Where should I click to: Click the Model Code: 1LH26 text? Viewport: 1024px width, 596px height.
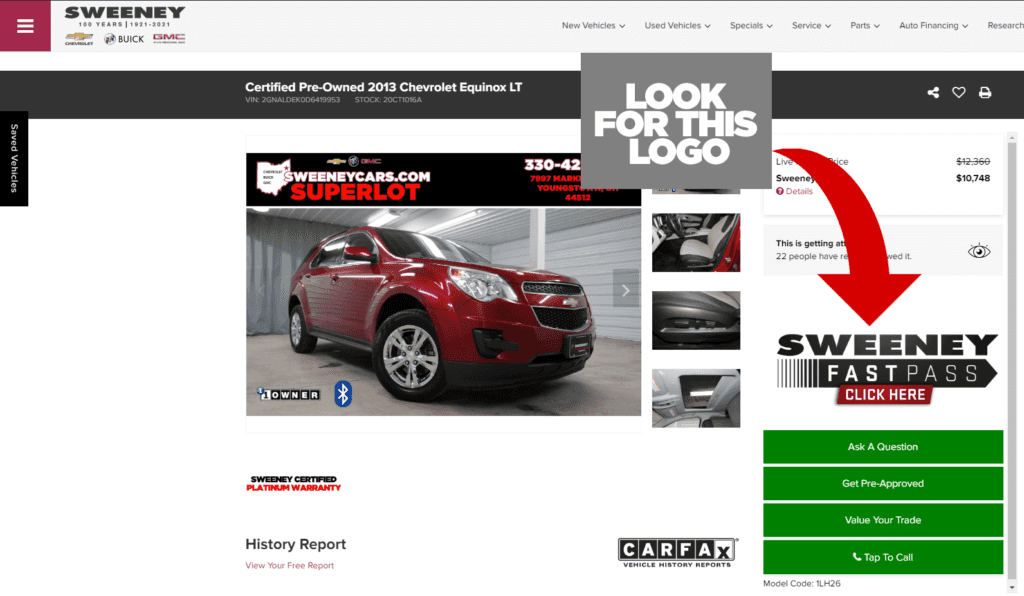pos(801,584)
